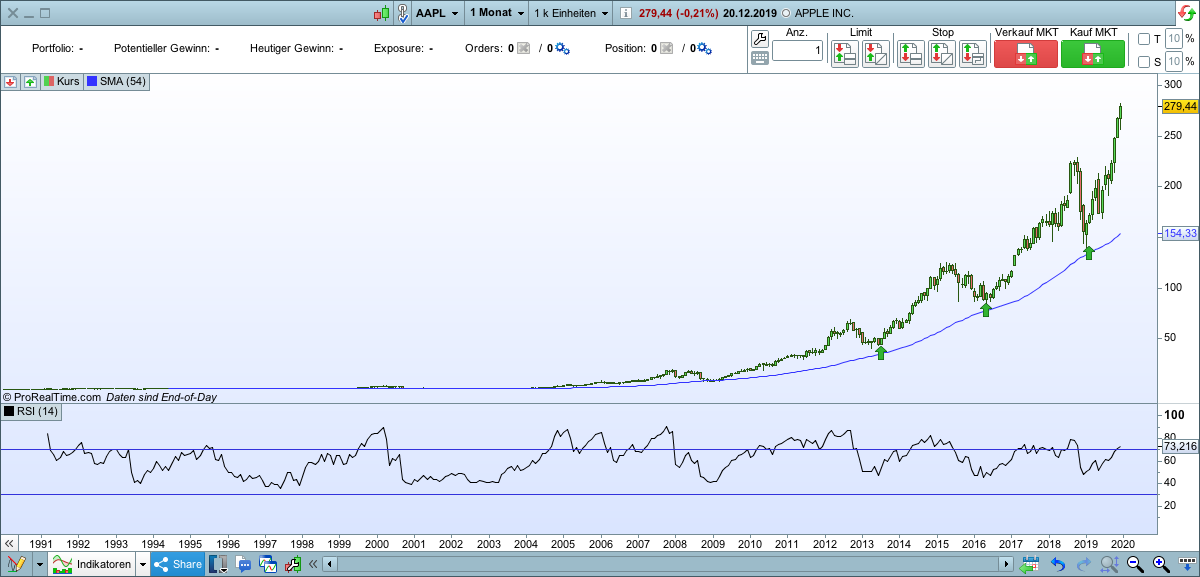
Task: Click the middle Stop order icon
Action: point(942,53)
